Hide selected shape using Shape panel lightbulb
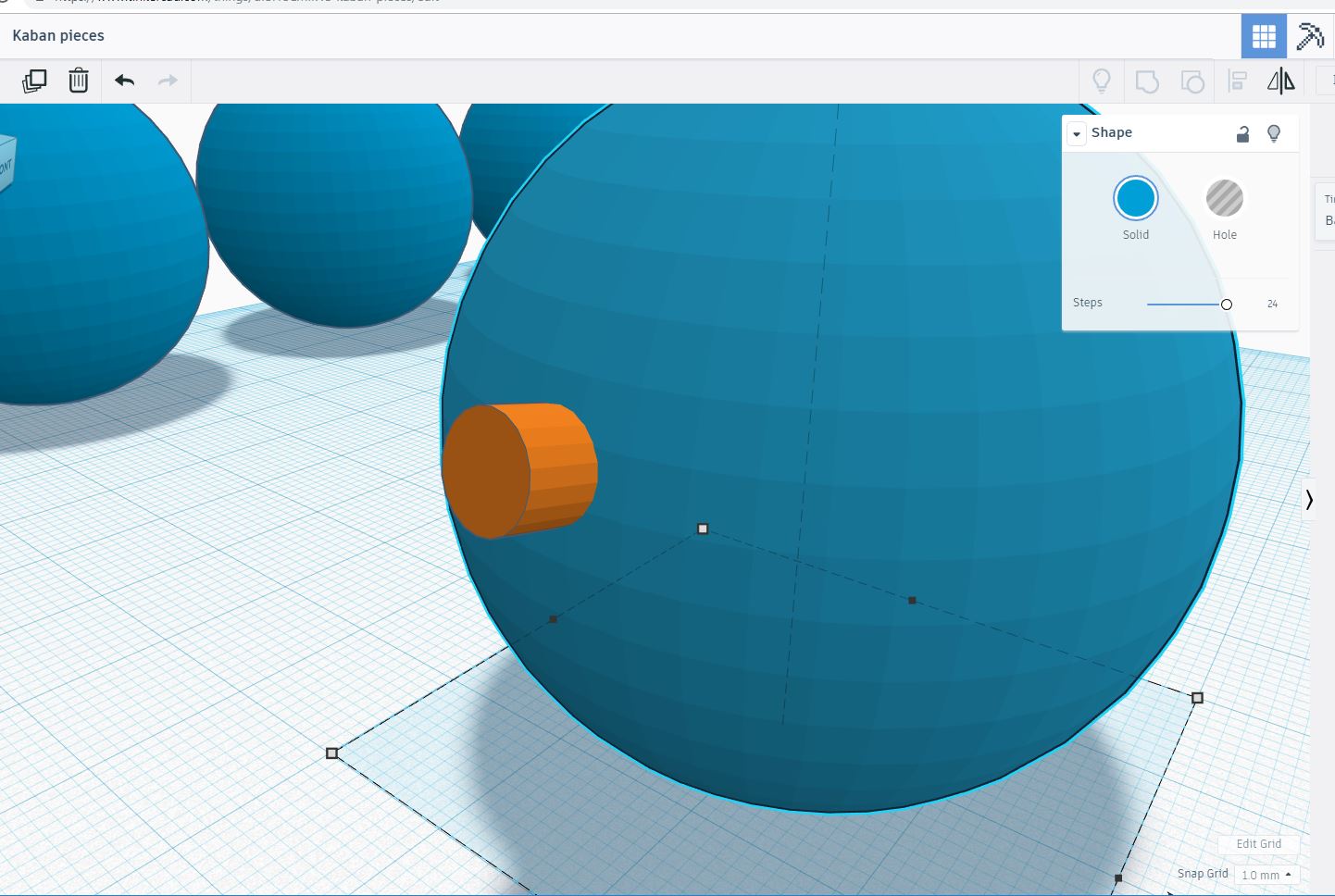The height and width of the screenshot is (896, 1335). 1274,134
